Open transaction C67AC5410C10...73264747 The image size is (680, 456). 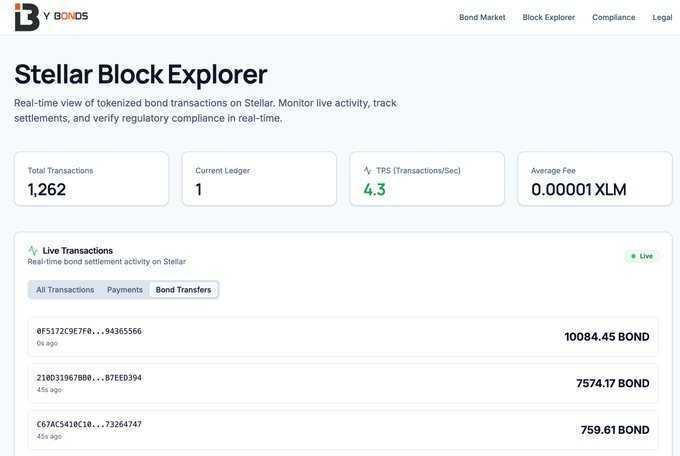[343, 430]
